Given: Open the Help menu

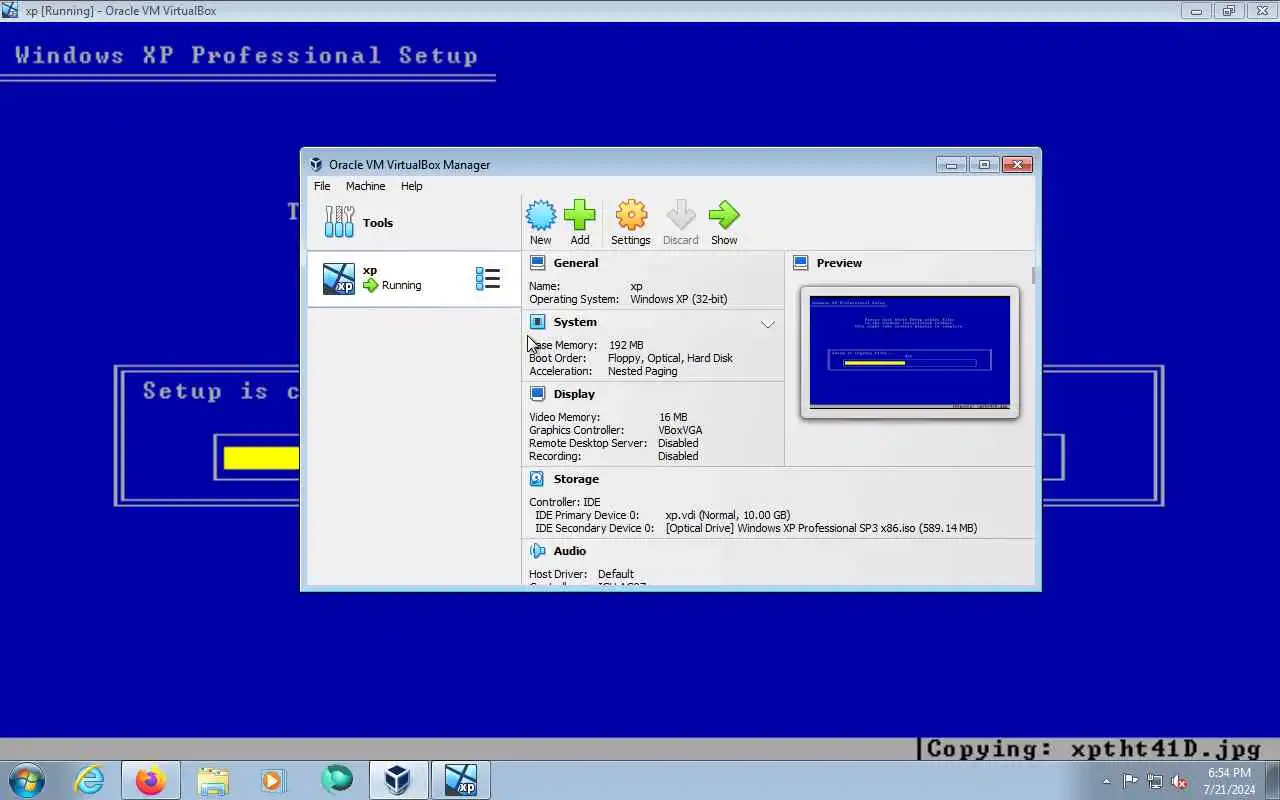Looking at the screenshot, I should pyautogui.click(x=412, y=186).
